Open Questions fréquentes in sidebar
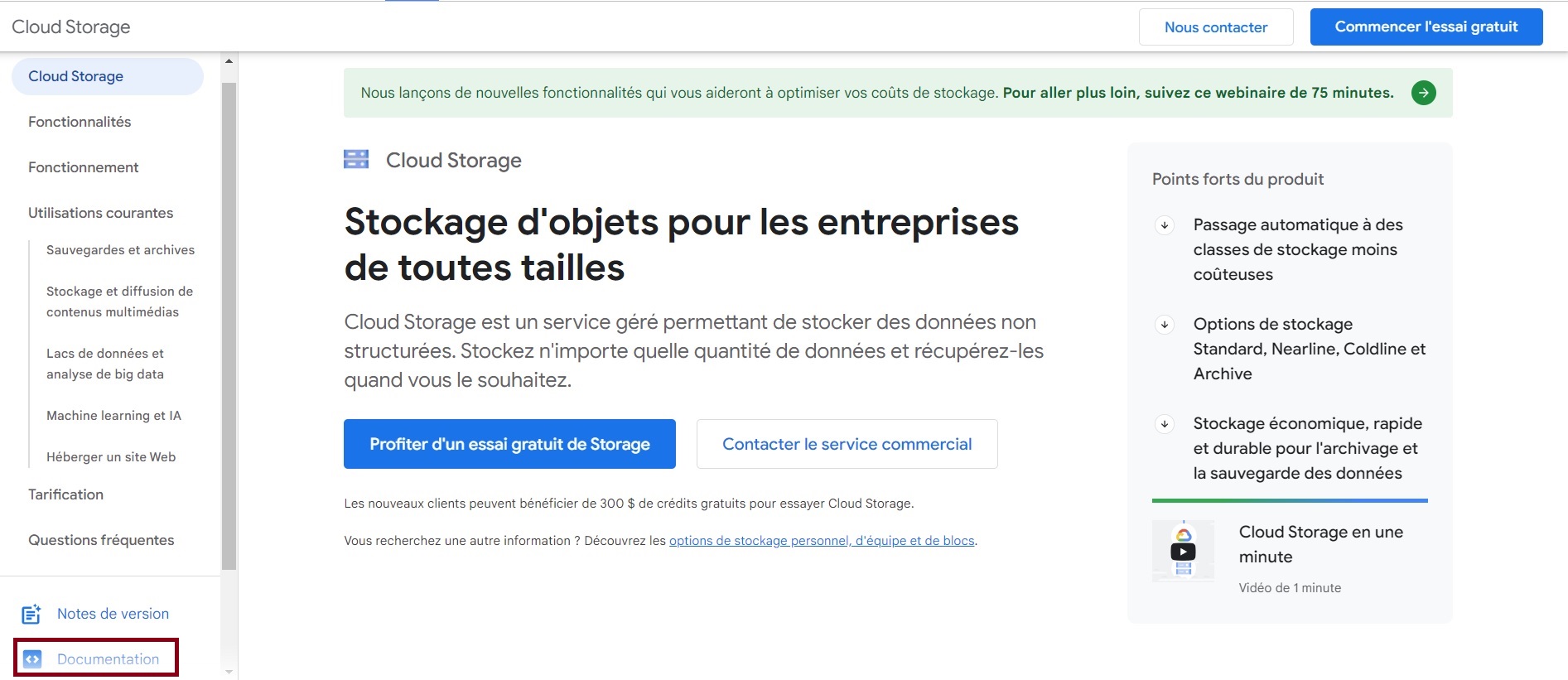This screenshot has height=680, width=1568. coord(101,540)
